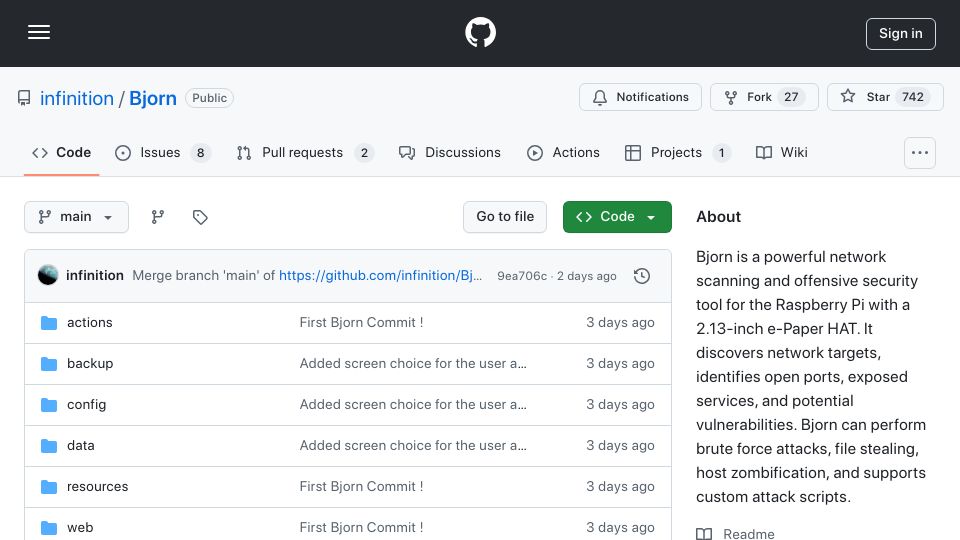Open 'First Bjorn Commit !' for web row
The image size is (960, 540).
tap(361, 528)
